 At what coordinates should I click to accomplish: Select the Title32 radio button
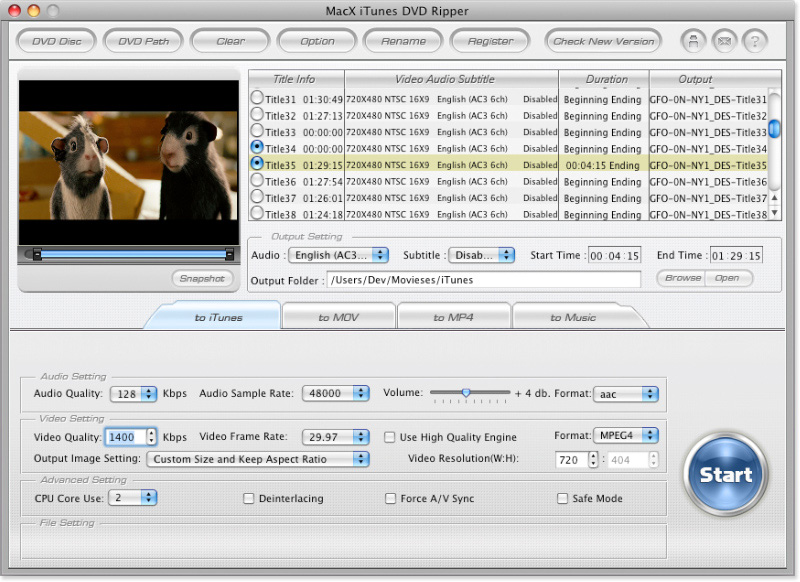[x=257, y=114]
